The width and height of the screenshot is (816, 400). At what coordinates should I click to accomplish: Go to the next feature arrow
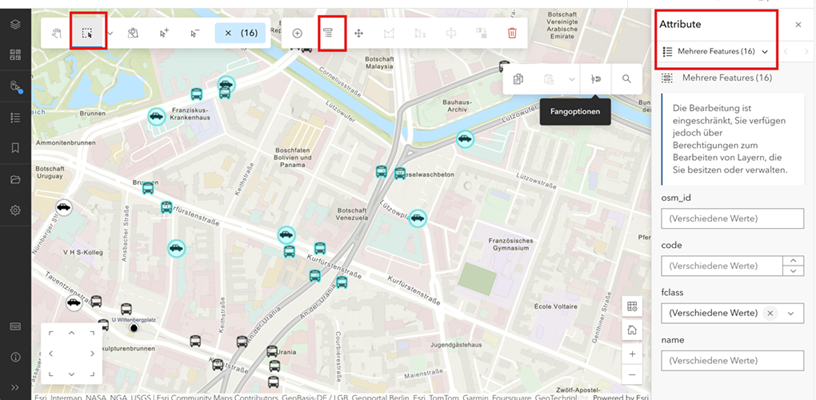807,51
